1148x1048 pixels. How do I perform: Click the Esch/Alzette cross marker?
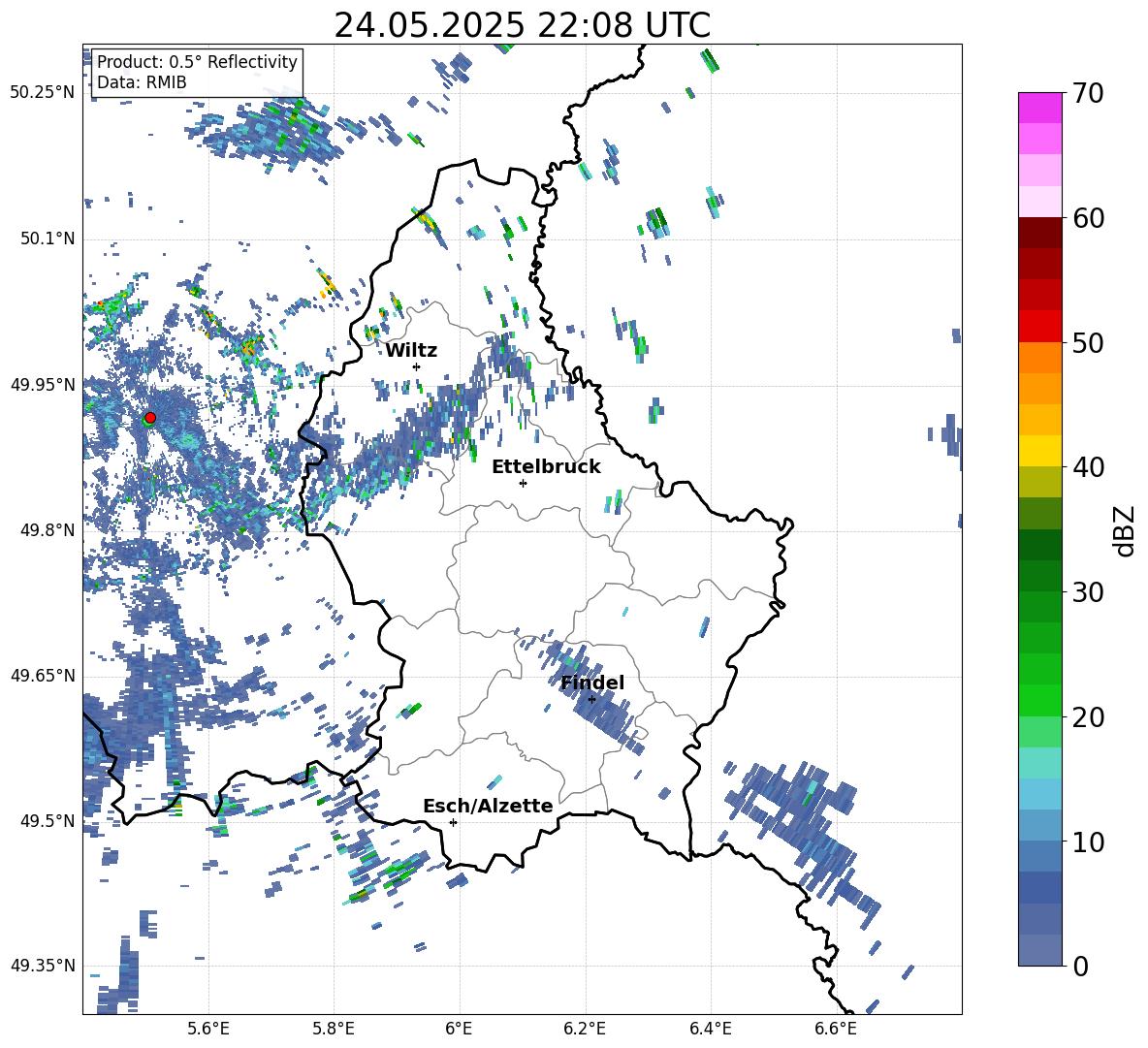click(453, 822)
